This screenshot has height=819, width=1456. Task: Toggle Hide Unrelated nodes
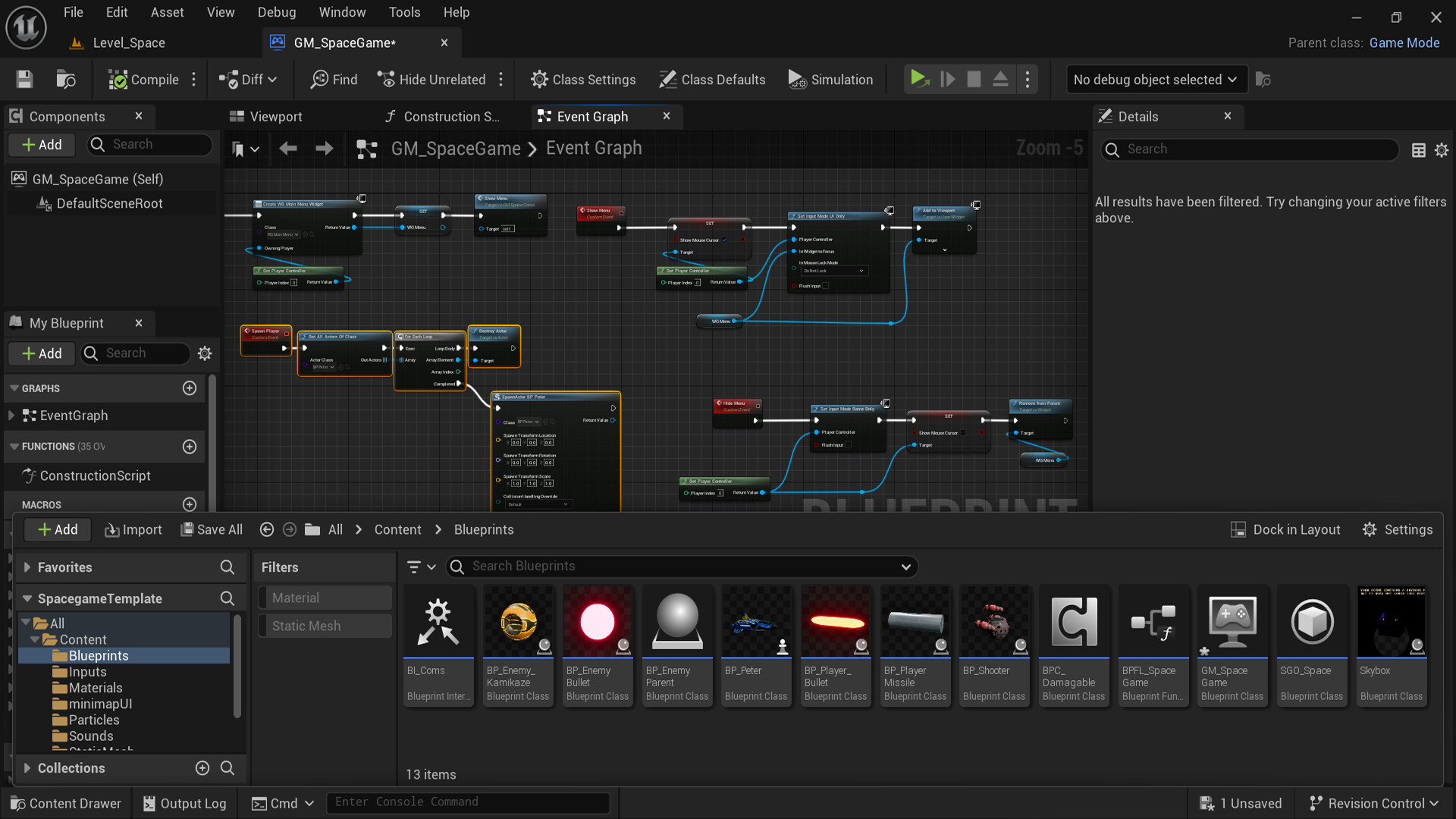coord(431,79)
